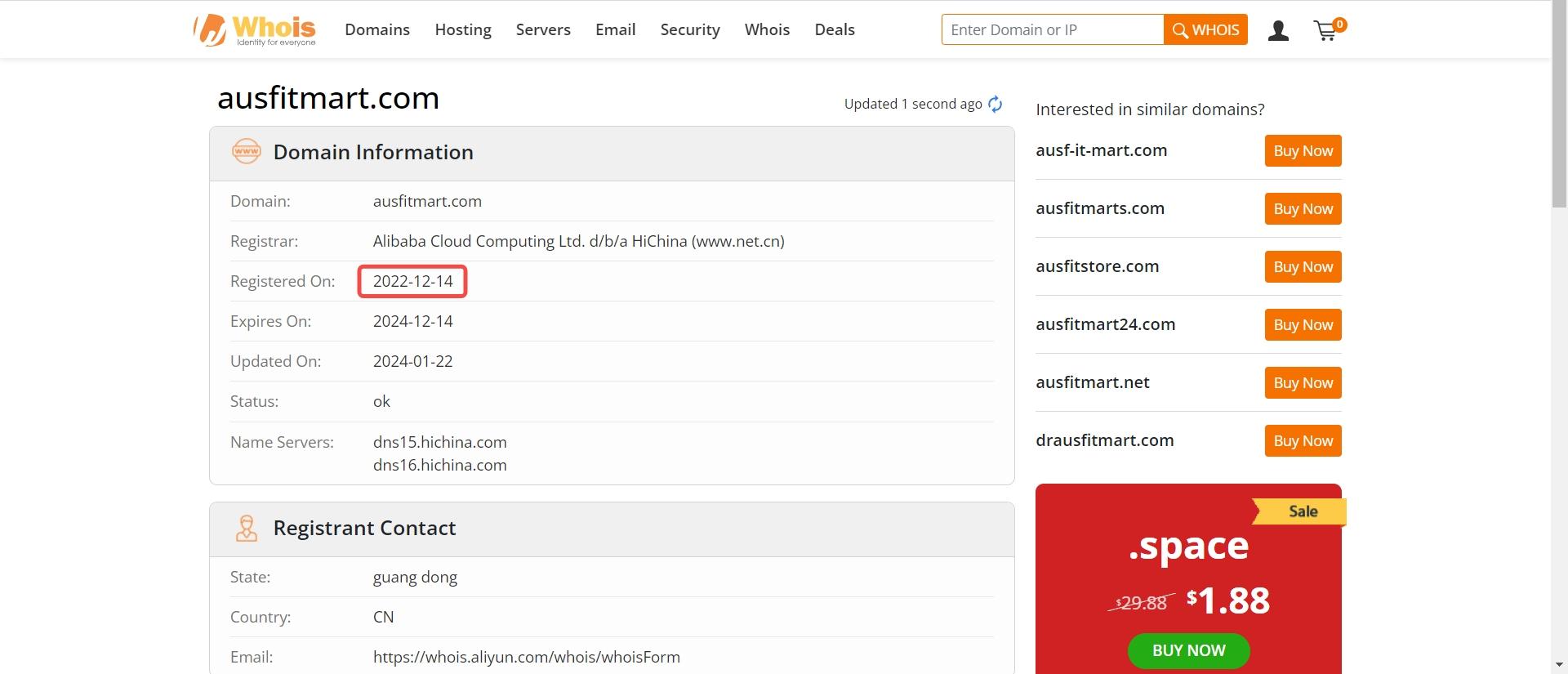Click the orange WHOIS search button
Viewport: 1568px width, 674px height.
point(1205,29)
